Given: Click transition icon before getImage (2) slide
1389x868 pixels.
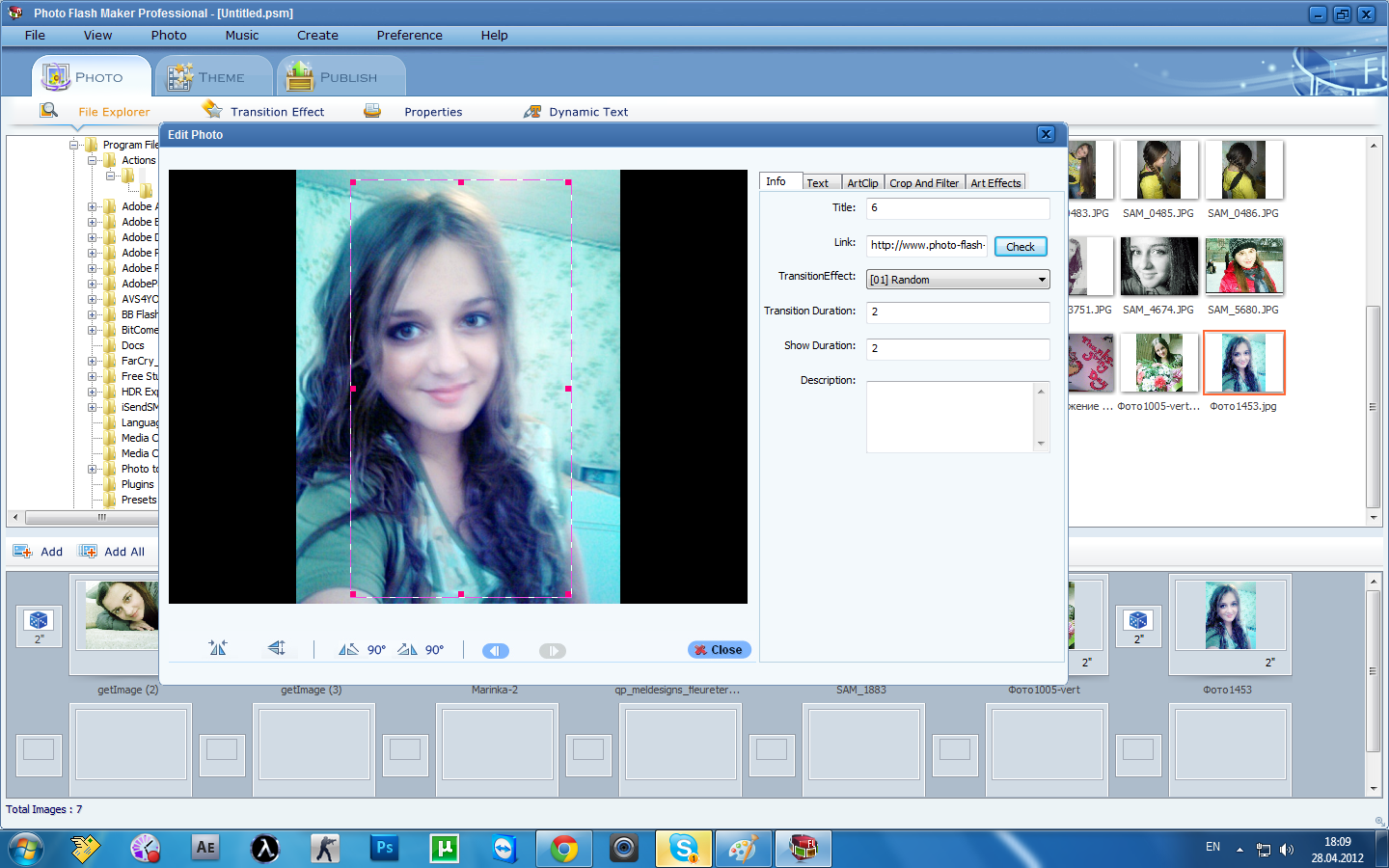Looking at the screenshot, I should (x=39, y=626).
